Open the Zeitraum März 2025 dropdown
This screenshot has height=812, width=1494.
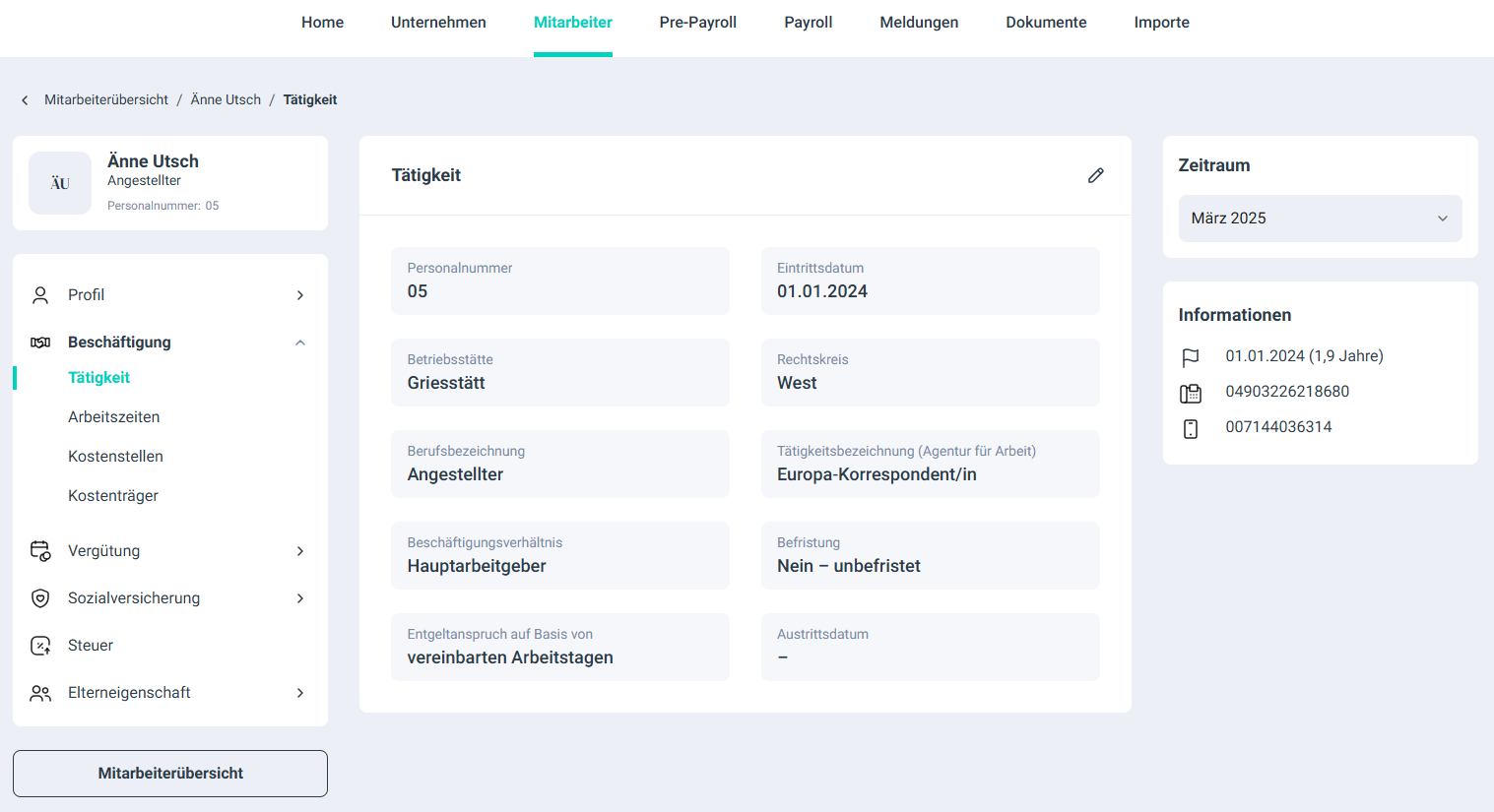(1320, 219)
